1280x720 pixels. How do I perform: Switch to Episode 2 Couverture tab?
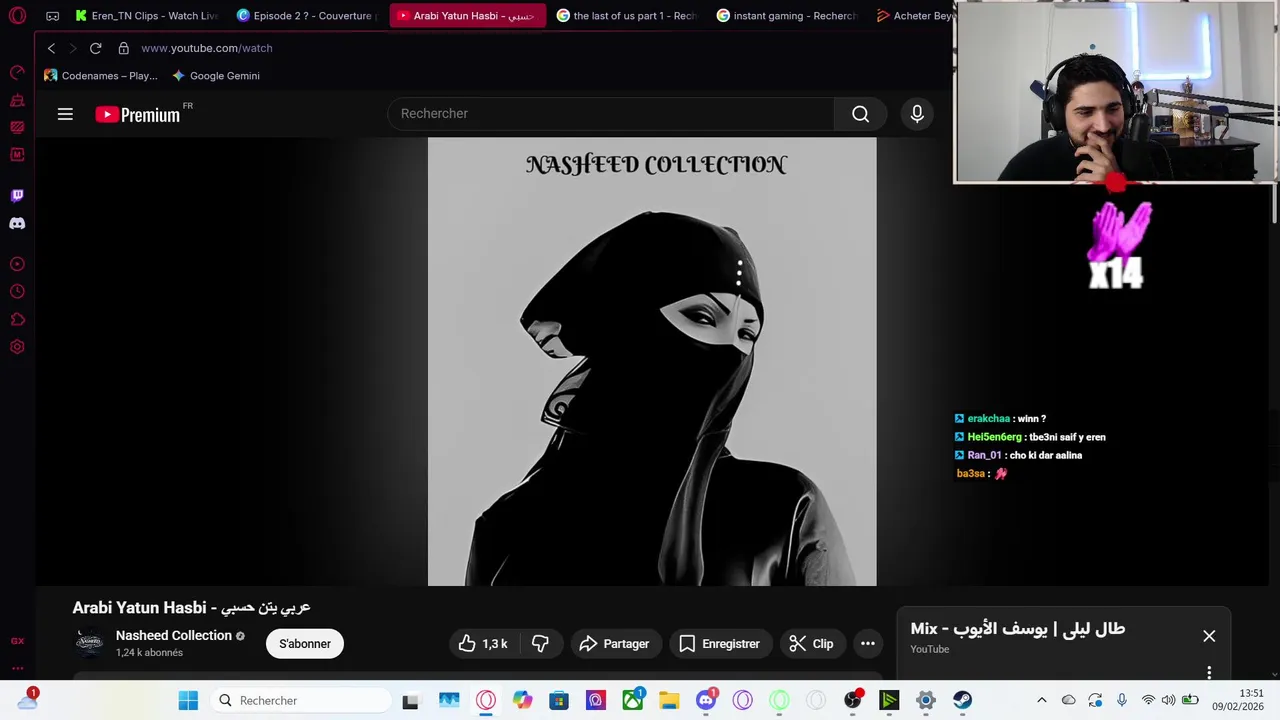pos(308,16)
